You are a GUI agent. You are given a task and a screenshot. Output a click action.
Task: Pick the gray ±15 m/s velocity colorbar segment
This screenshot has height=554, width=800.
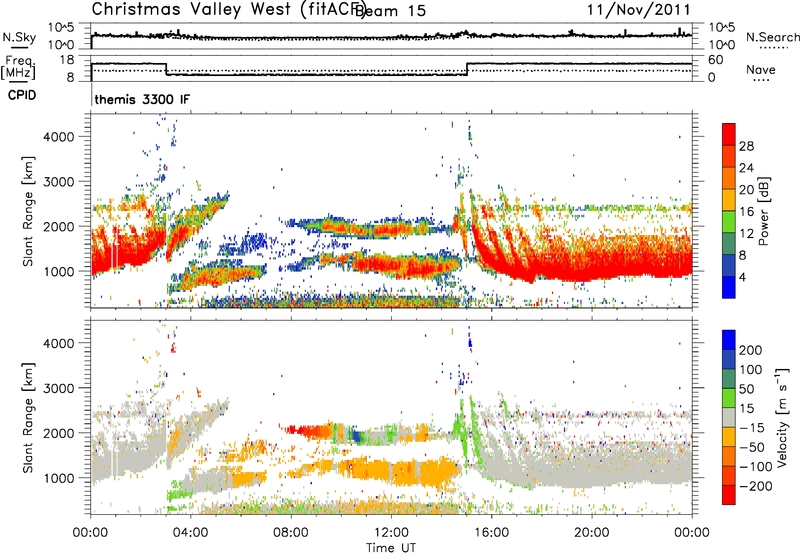point(729,418)
